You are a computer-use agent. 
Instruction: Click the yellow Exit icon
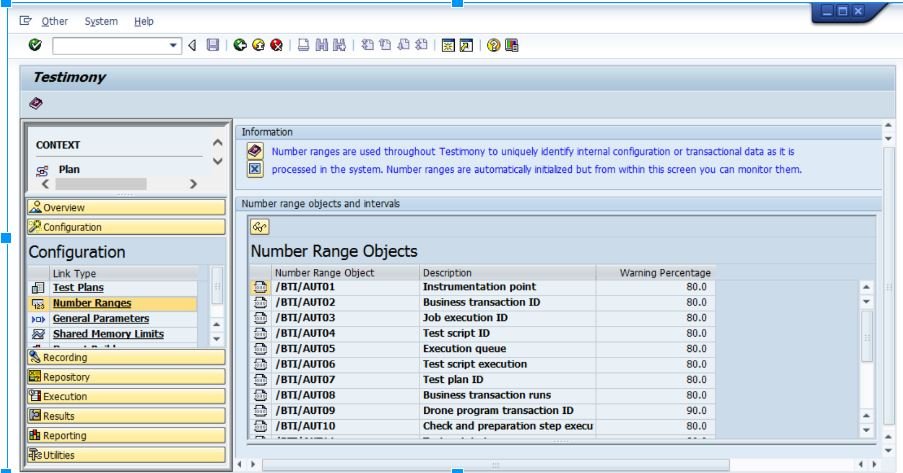(x=259, y=45)
